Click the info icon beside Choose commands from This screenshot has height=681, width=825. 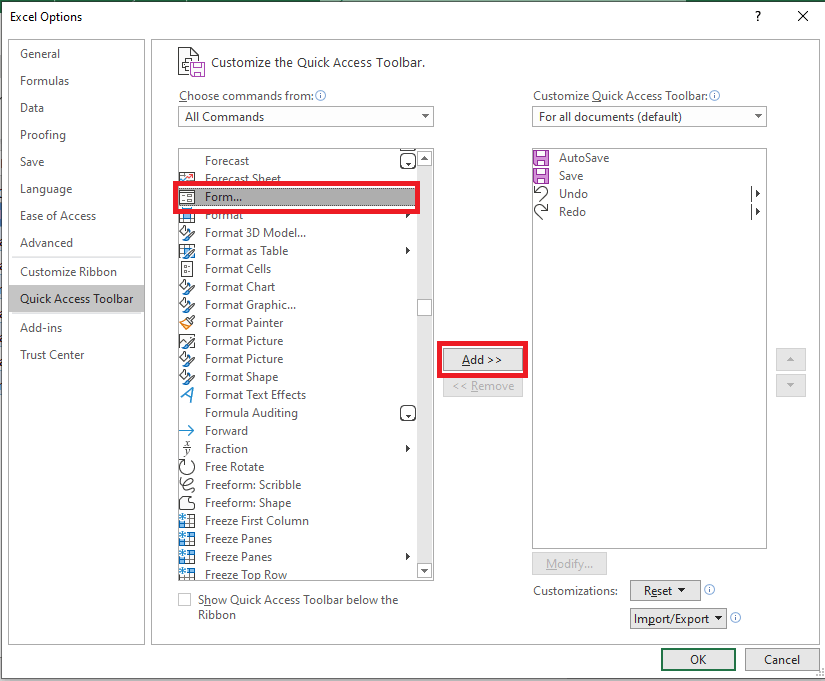pos(320,95)
